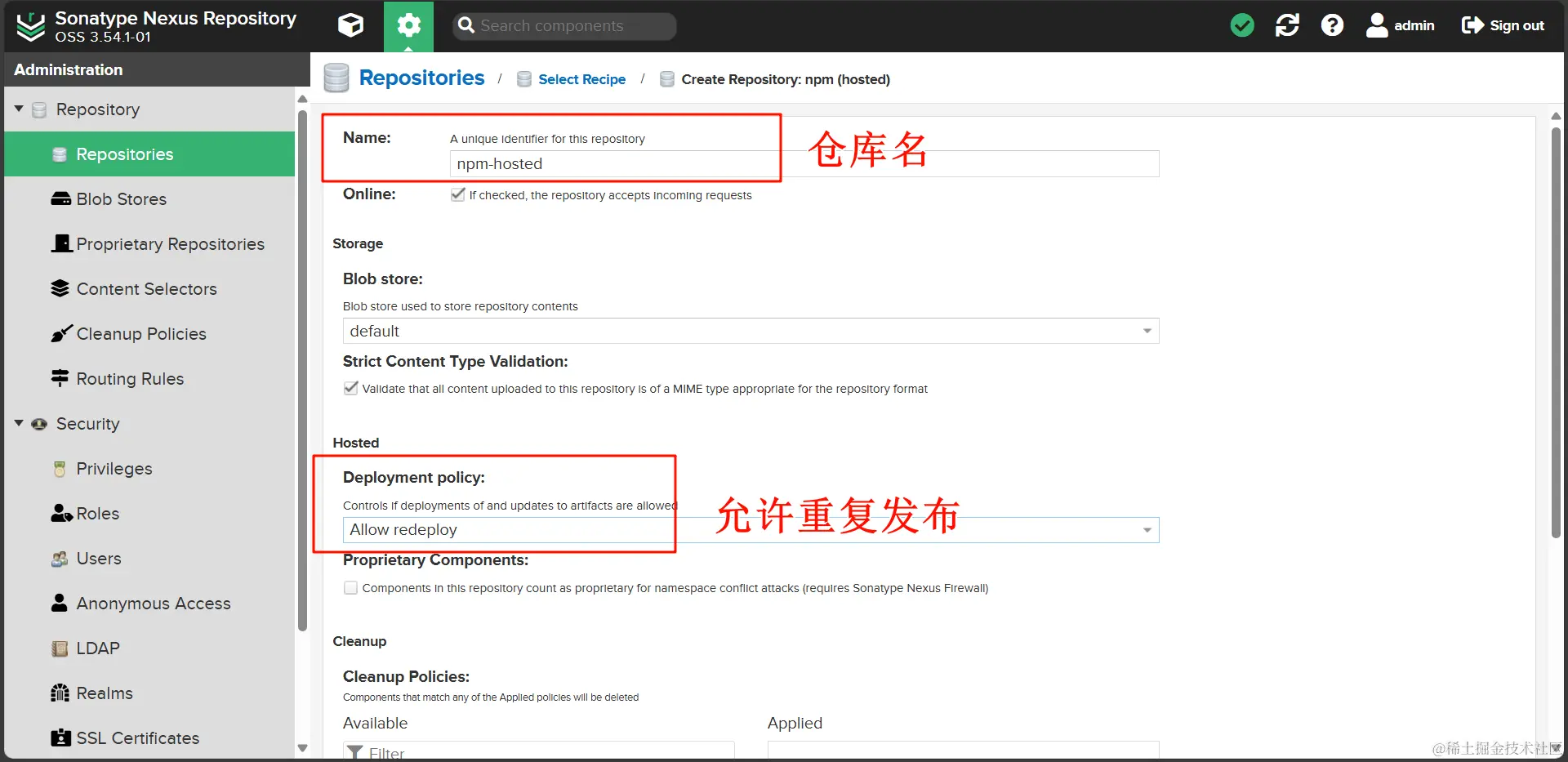Click the Available cleanup policies Filter field

pos(539,751)
